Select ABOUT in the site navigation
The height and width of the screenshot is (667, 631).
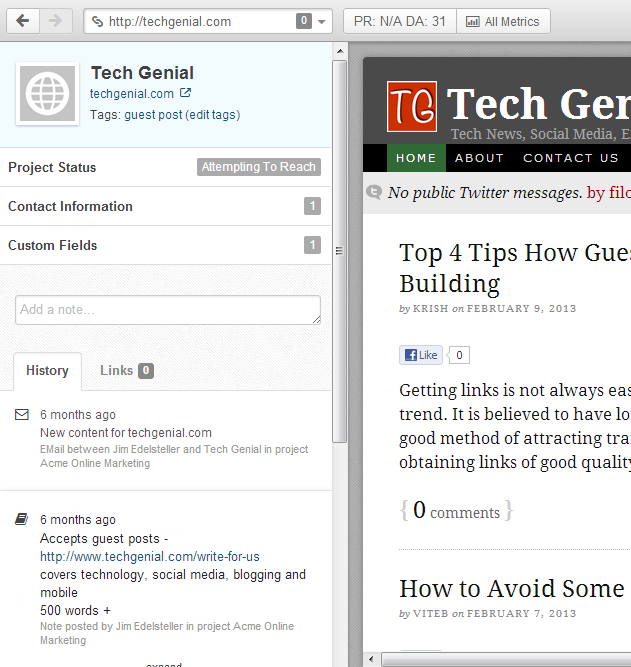click(x=479, y=158)
